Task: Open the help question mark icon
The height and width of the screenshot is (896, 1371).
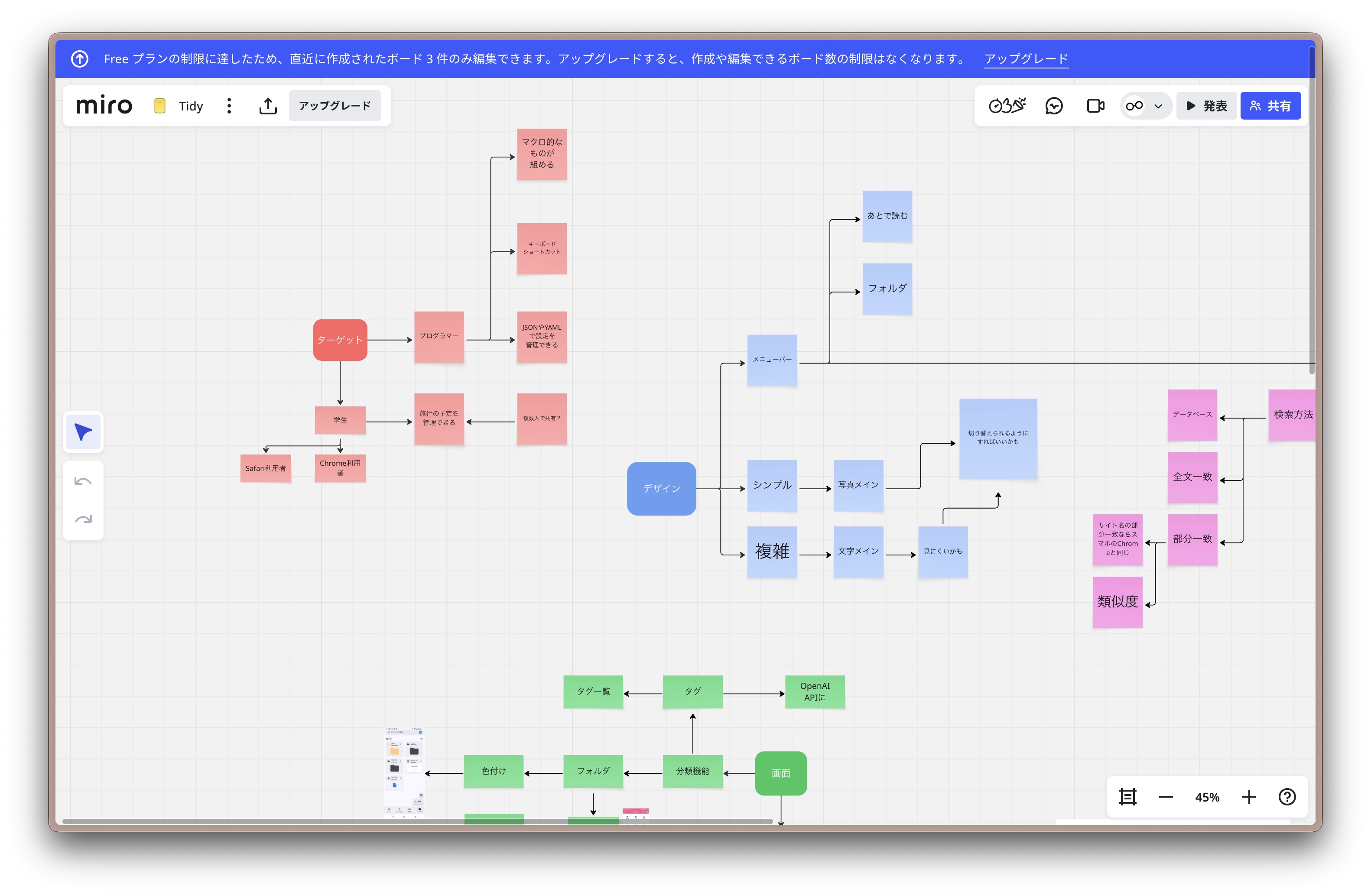Action: click(x=1287, y=796)
